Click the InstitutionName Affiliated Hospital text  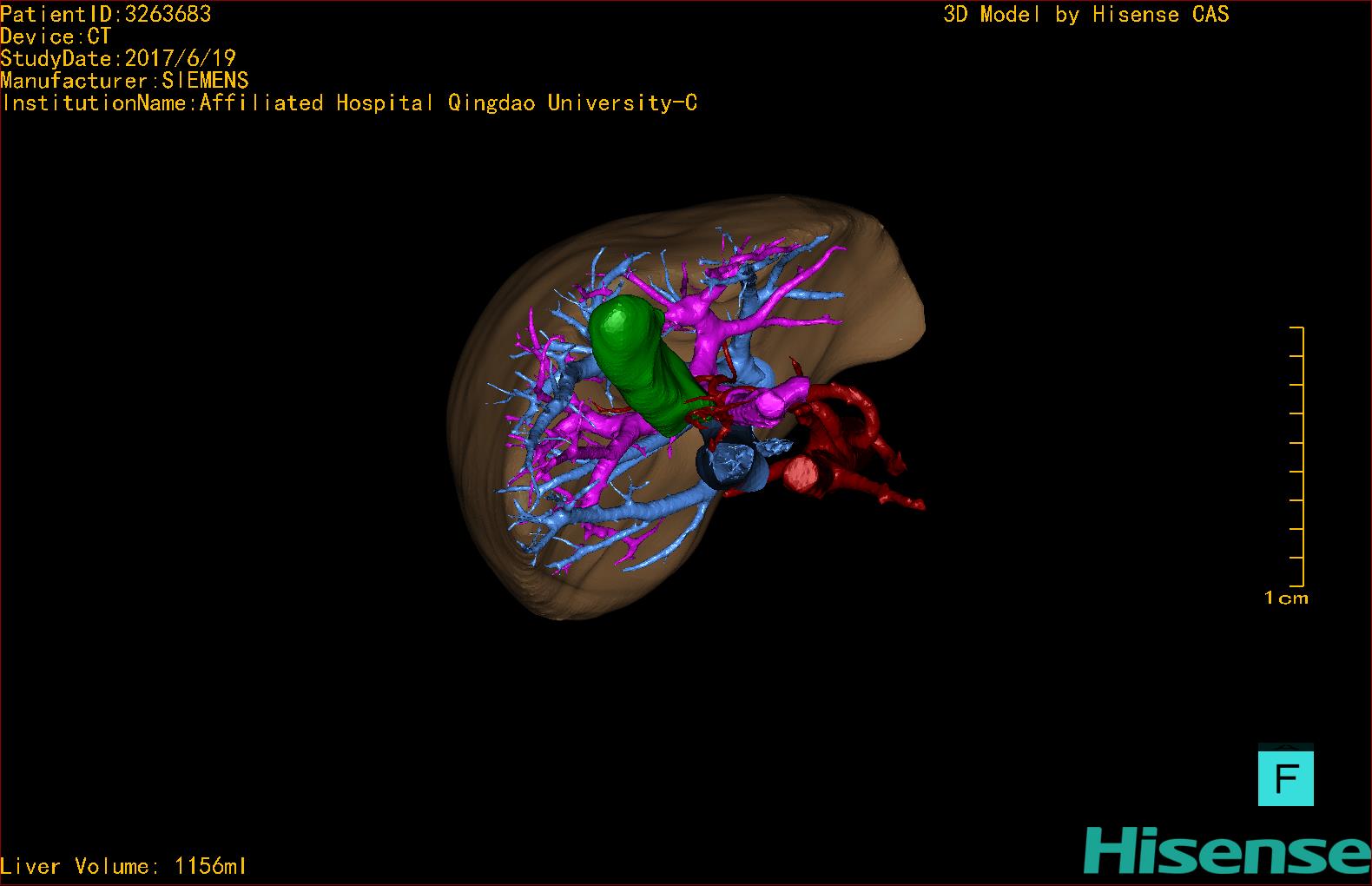pyautogui.click(x=350, y=103)
